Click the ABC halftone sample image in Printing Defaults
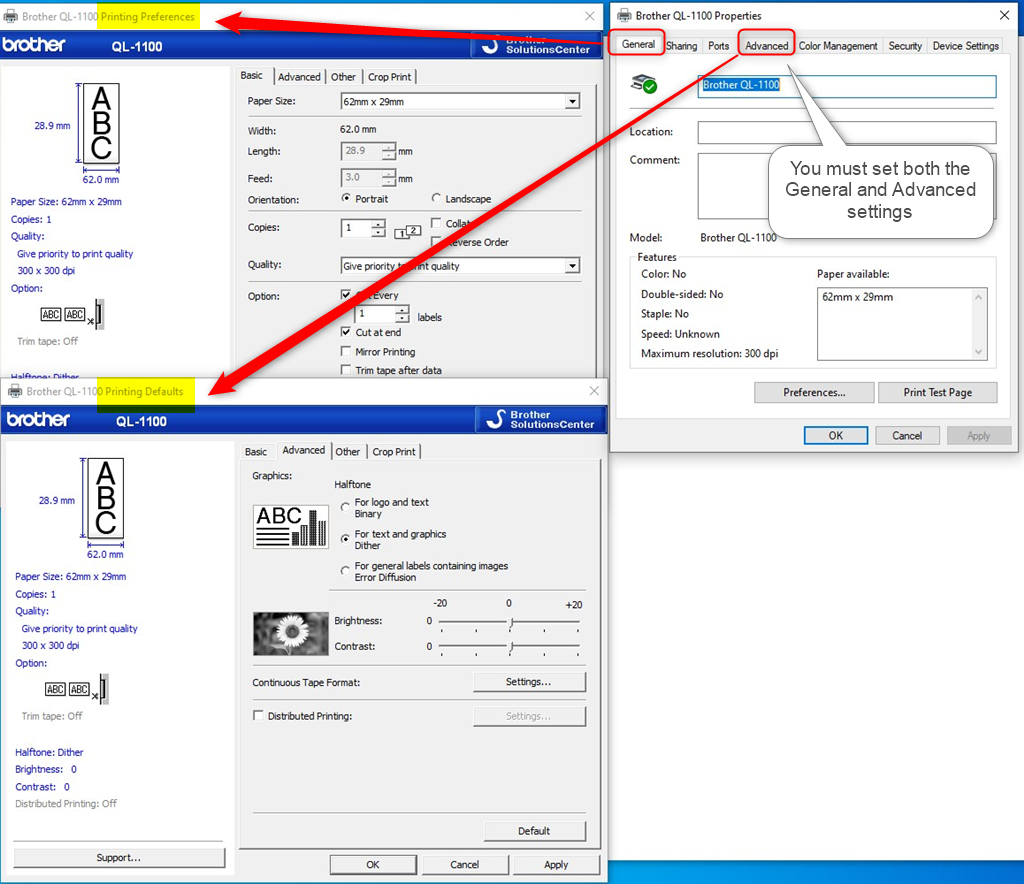Screen dimensions: 1024x884 coord(291,526)
